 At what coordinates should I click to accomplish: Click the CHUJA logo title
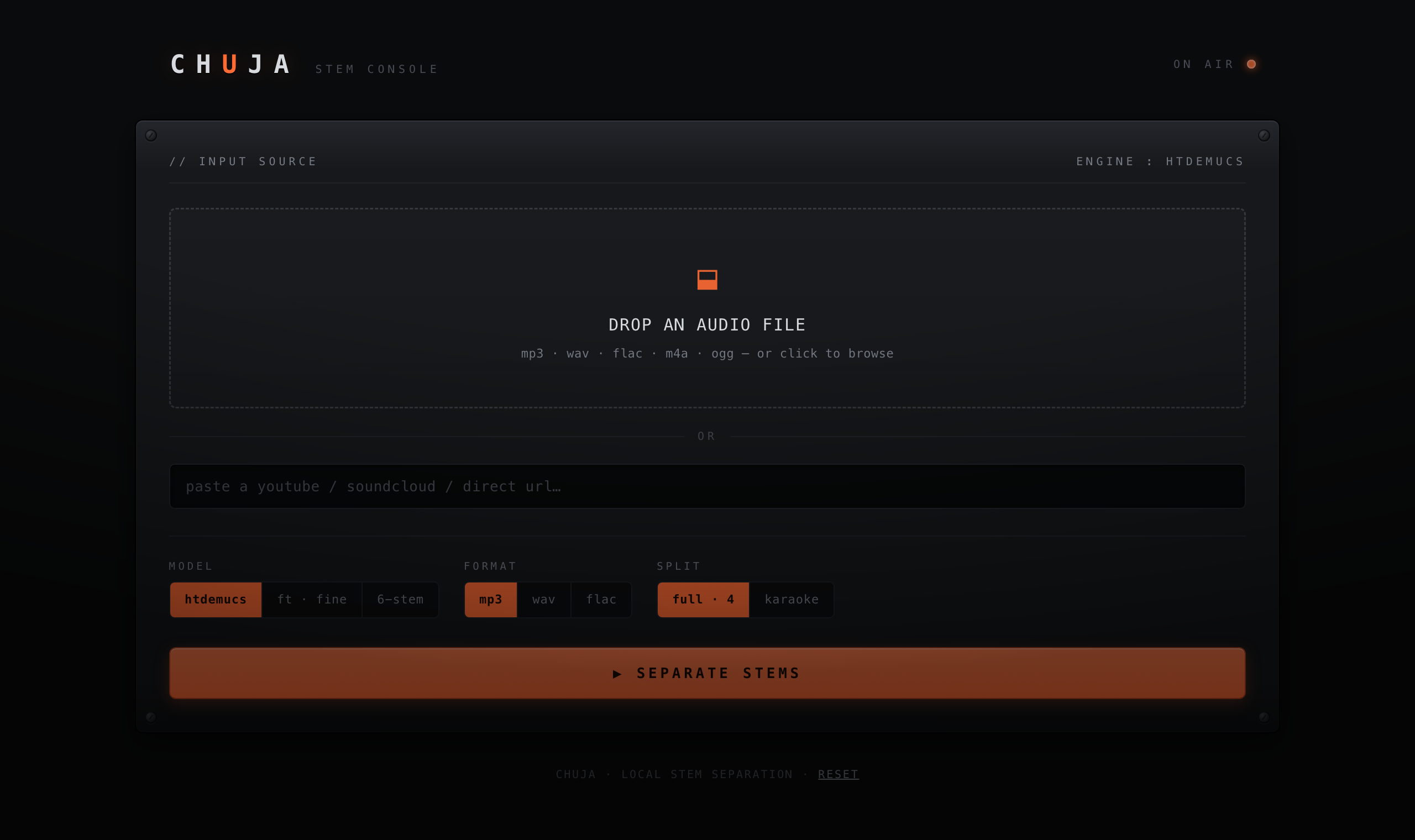pyautogui.click(x=230, y=64)
